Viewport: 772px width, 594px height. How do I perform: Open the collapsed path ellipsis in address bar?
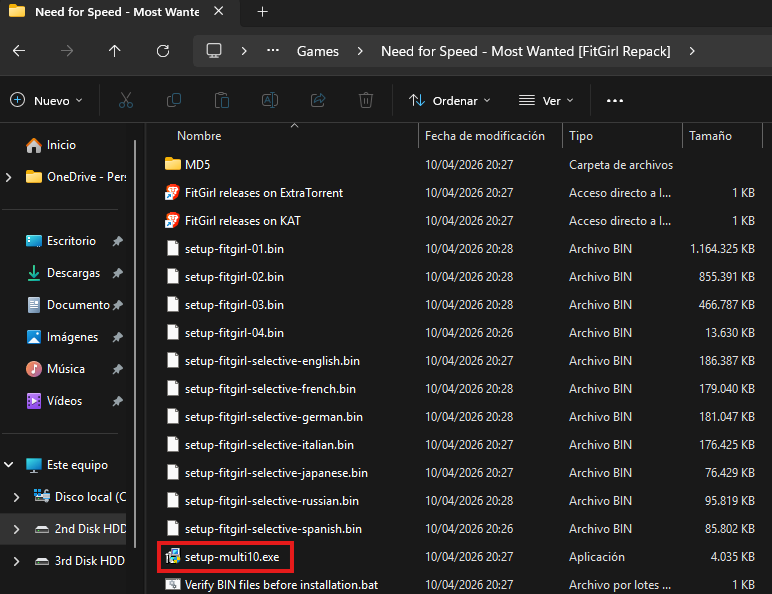273,51
